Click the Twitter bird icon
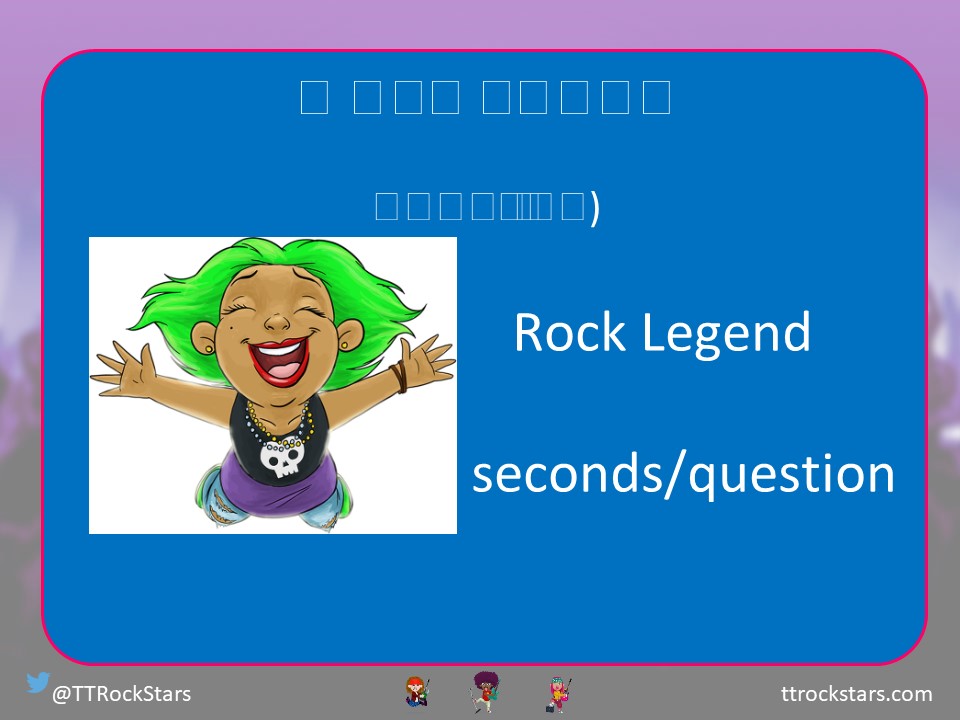Viewport: 960px width, 720px height. (x=37, y=682)
